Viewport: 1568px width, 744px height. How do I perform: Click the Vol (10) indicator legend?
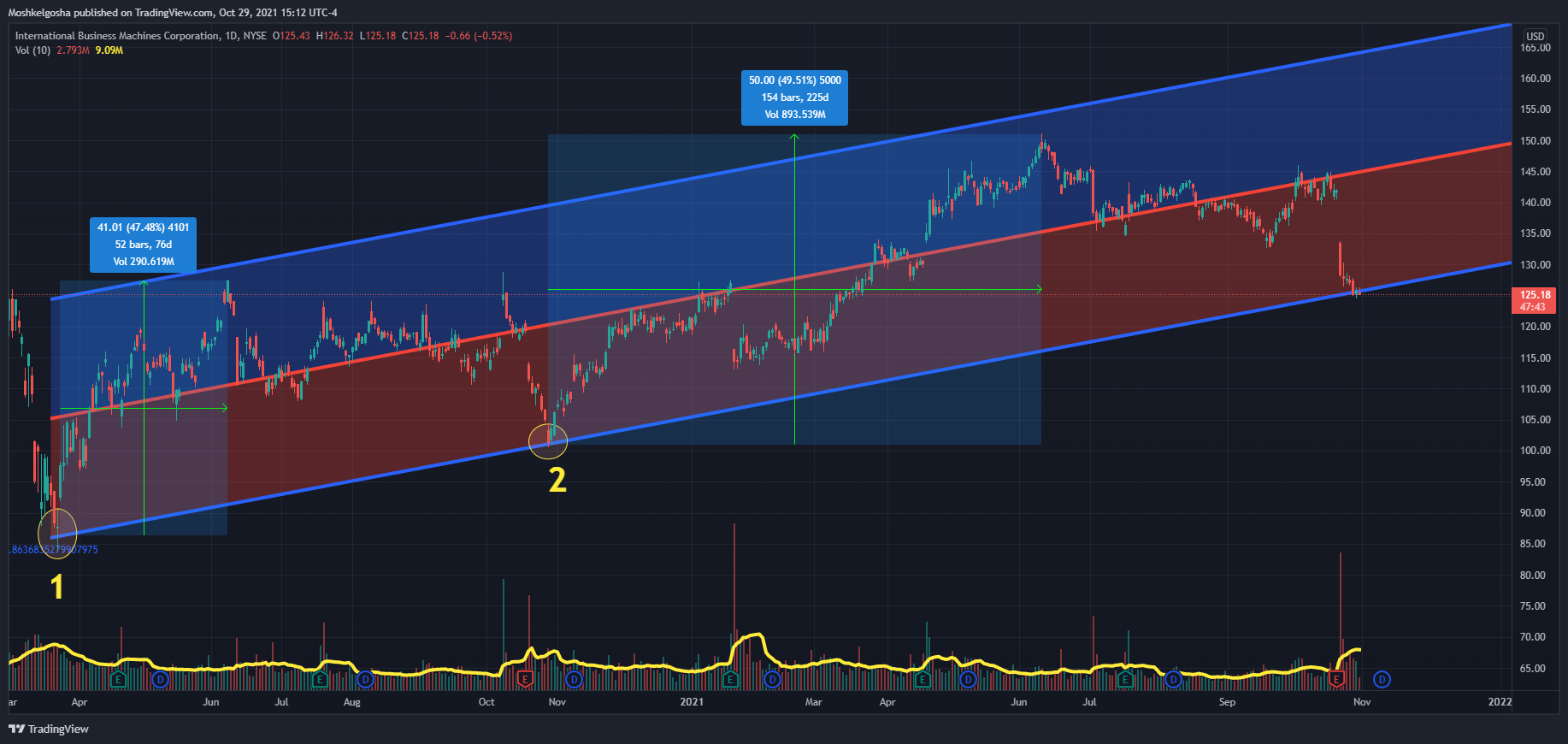pos(32,50)
